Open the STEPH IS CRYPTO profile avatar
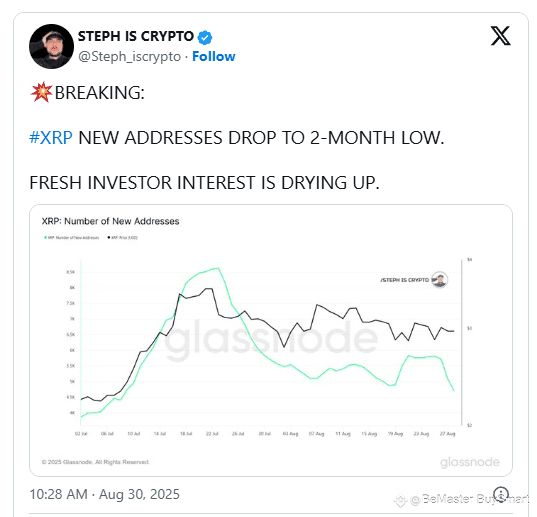 pyautogui.click(x=51, y=46)
